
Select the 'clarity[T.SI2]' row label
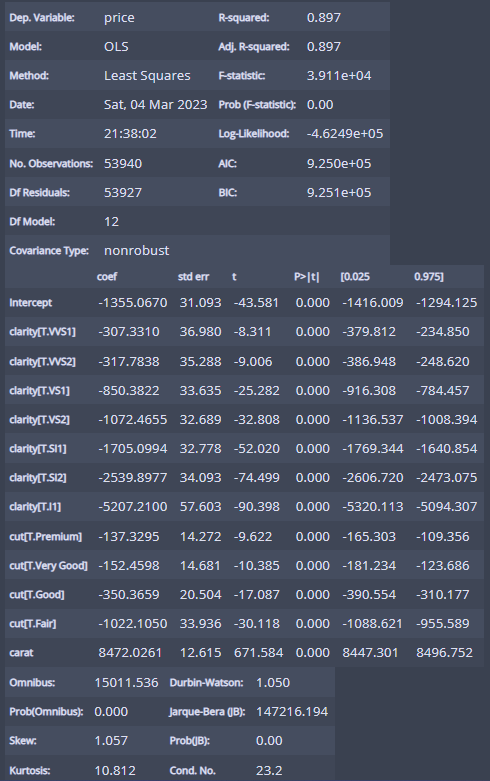(37, 478)
